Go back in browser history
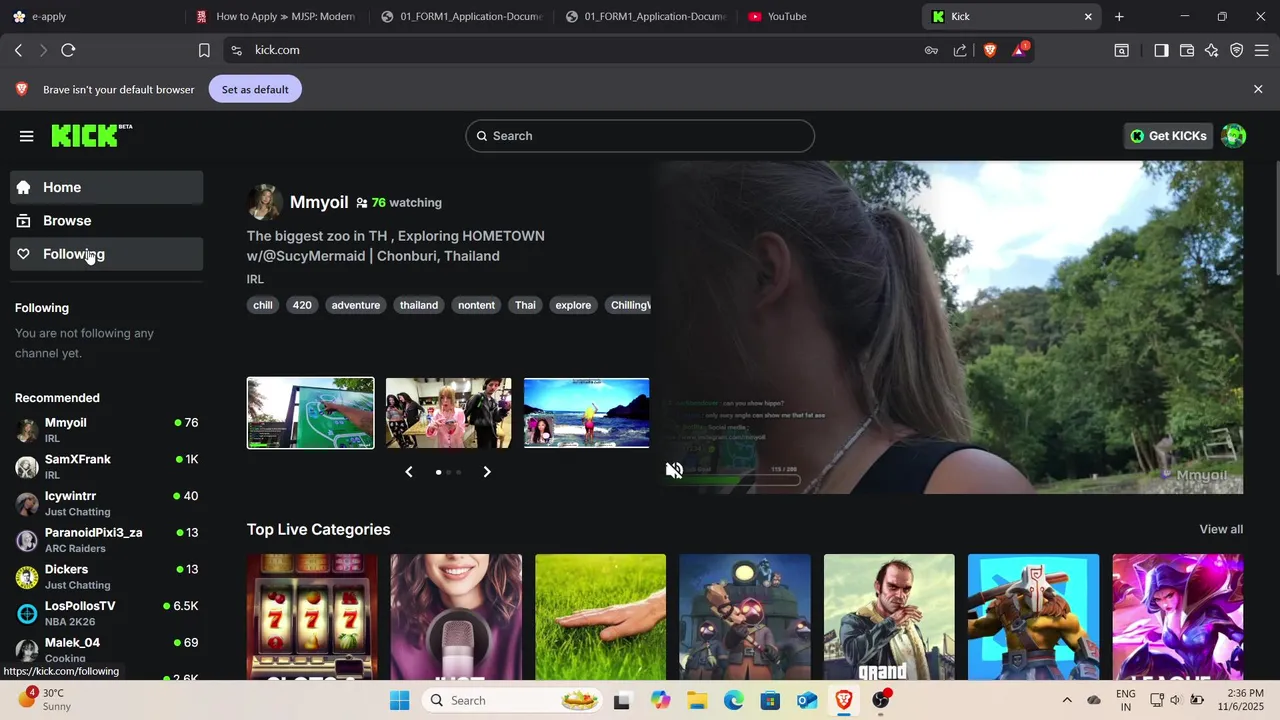Image resolution: width=1280 pixels, height=720 pixels. [18, 50]
